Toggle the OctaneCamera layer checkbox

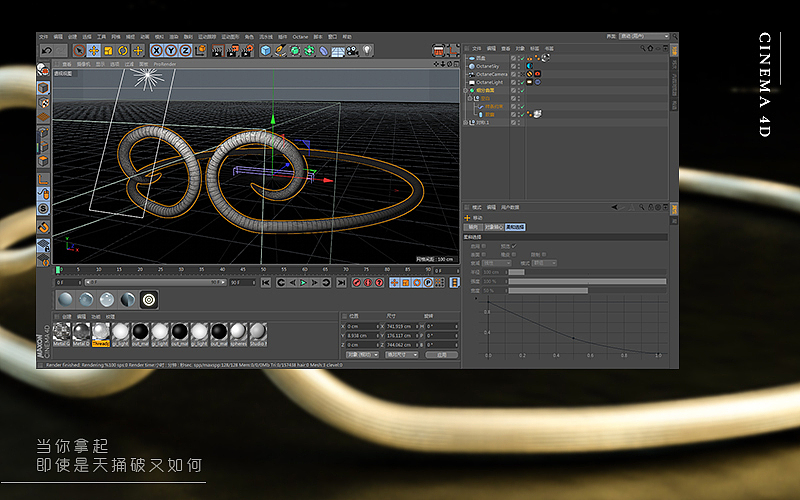point(513,74)
